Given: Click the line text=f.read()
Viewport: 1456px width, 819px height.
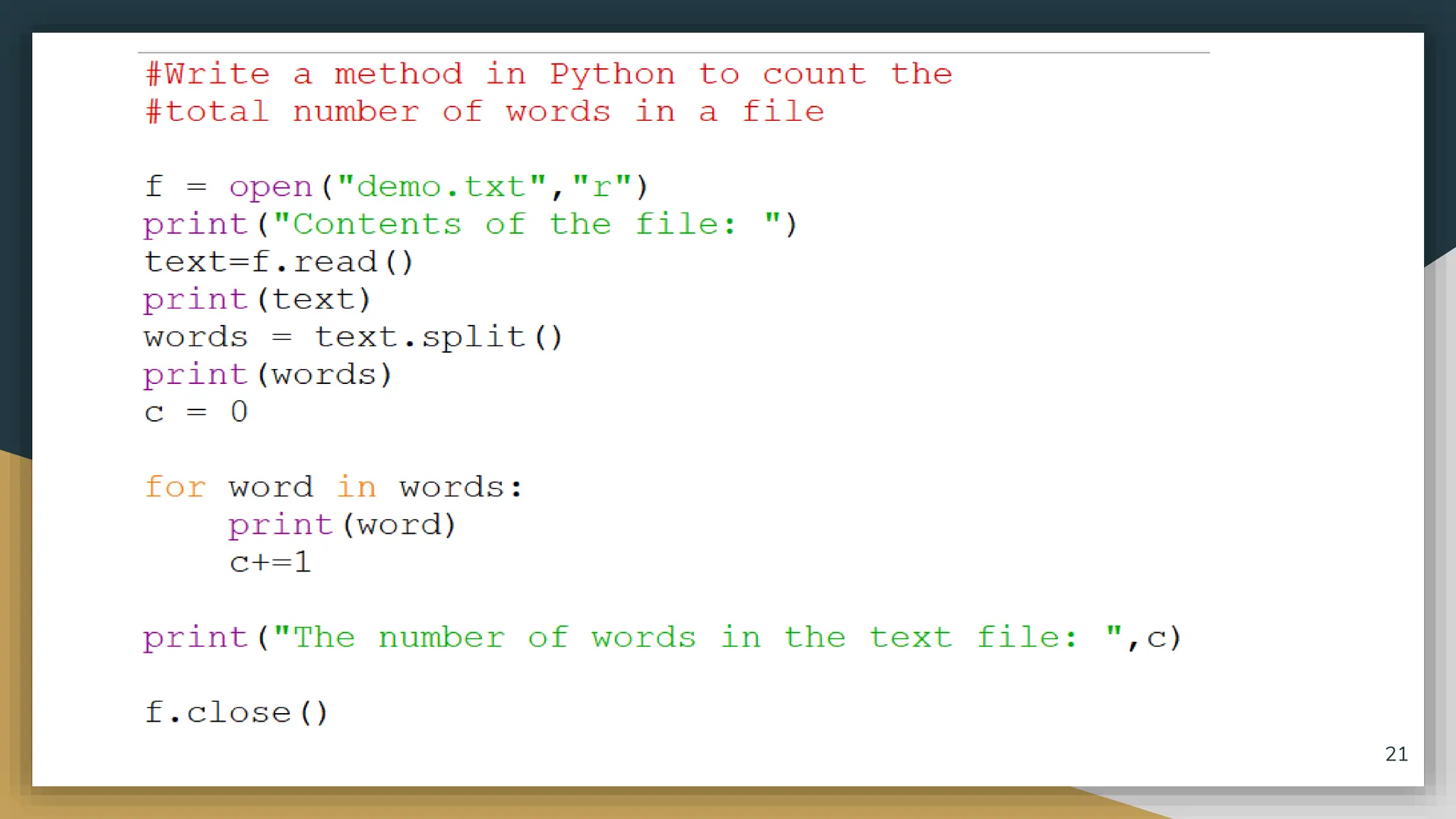Looking at the screenshot, I should pos(279,262).
